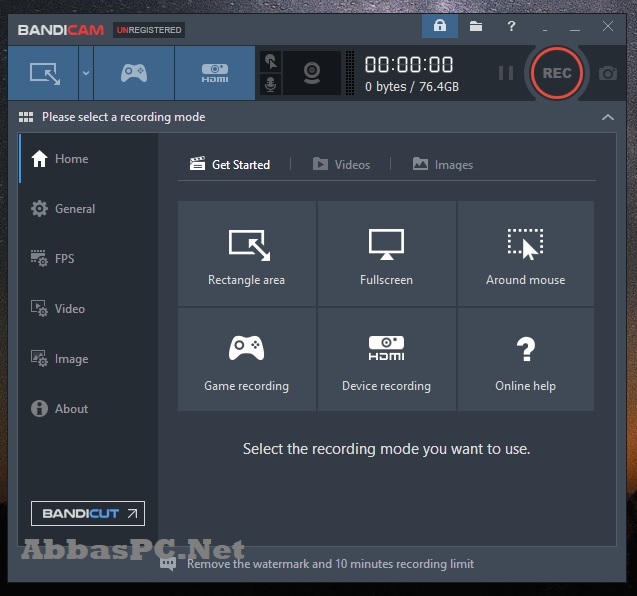The height and width of the screenshot is (596, 637).
Task: Open General settings in sidebar
Action: point(88,208)
